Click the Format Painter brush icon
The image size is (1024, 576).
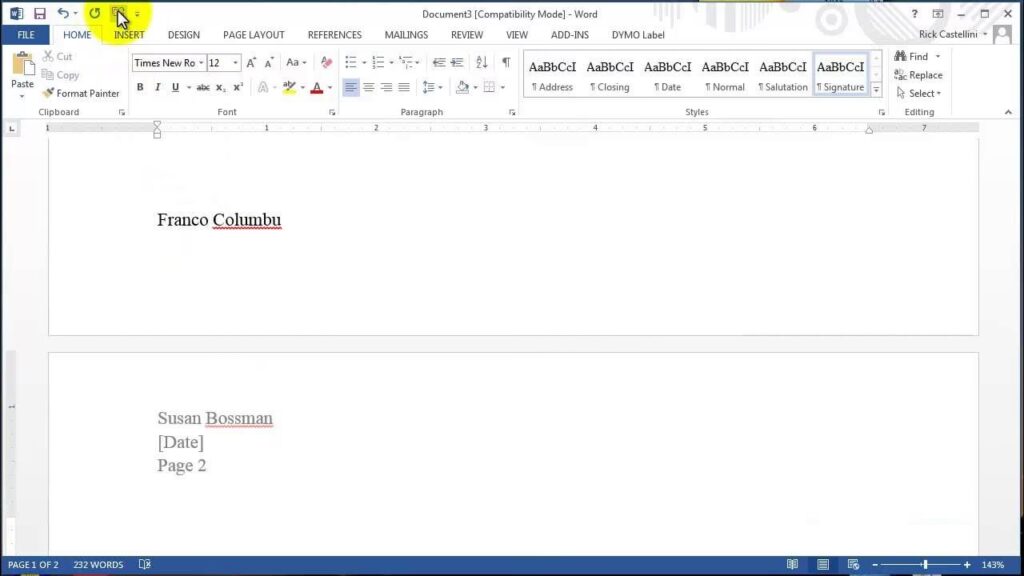pyautogui.click(x=48, y=93)
